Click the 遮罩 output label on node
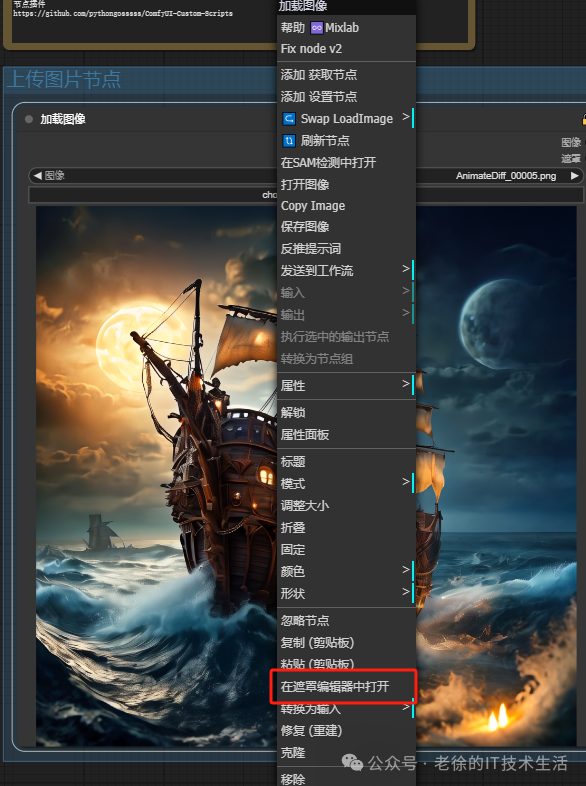Screen dimensions: 586x786 point(571,159)
